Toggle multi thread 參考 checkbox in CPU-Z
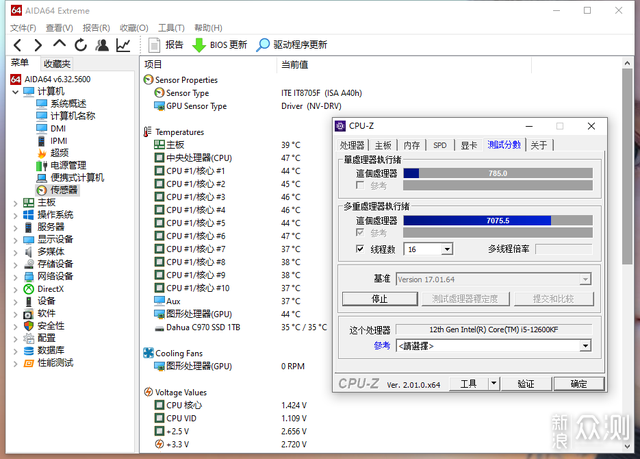Image resolution: width=640 pixels, height=459 pixels. [360, 232]
